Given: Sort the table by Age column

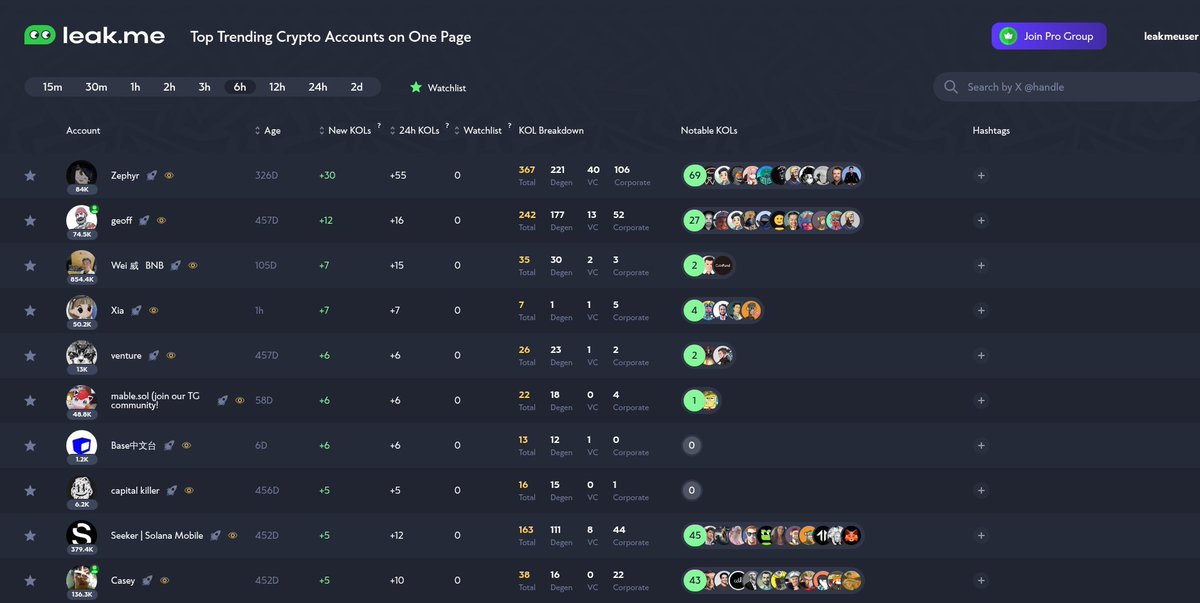Looking at the screenshot, I should (271, 131).
